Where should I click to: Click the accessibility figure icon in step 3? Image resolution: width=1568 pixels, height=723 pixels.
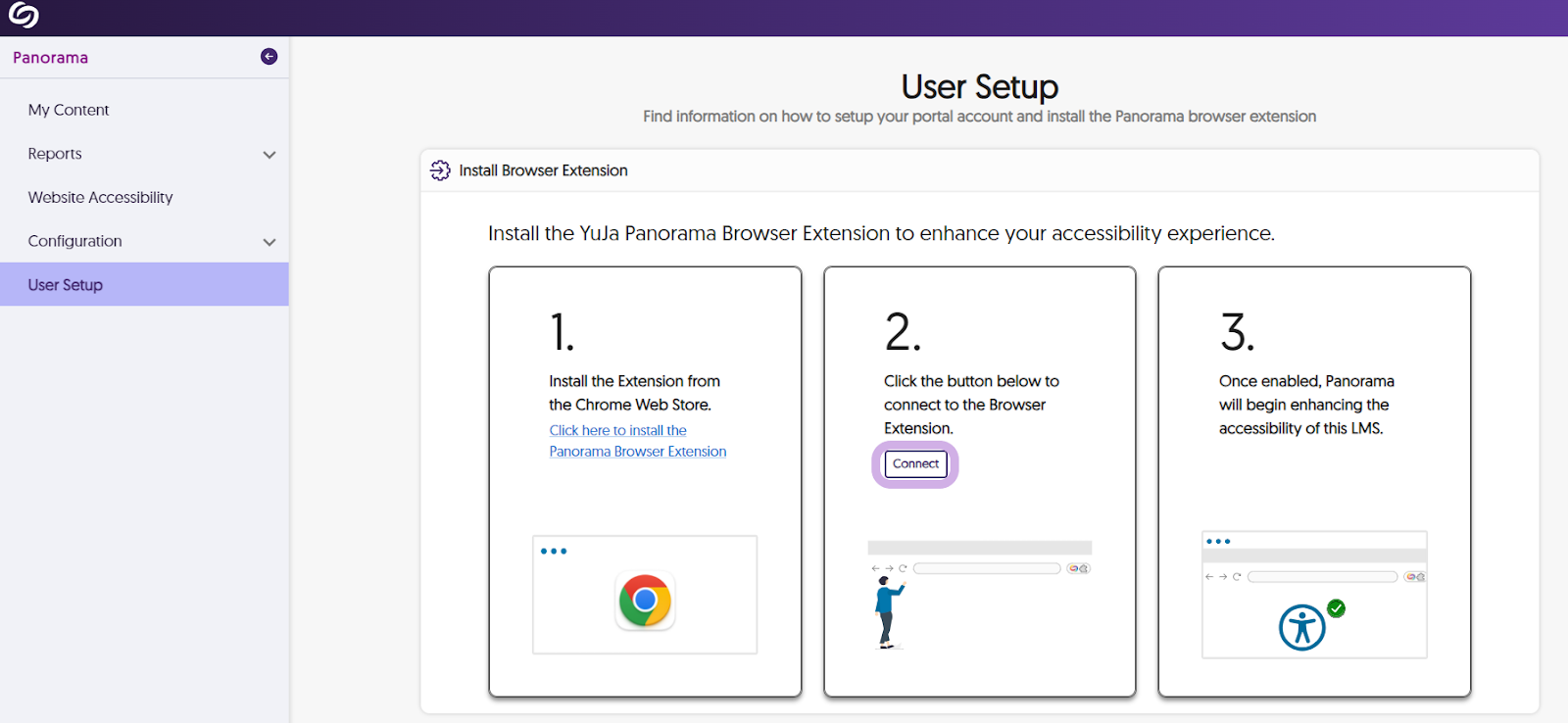1301,628
